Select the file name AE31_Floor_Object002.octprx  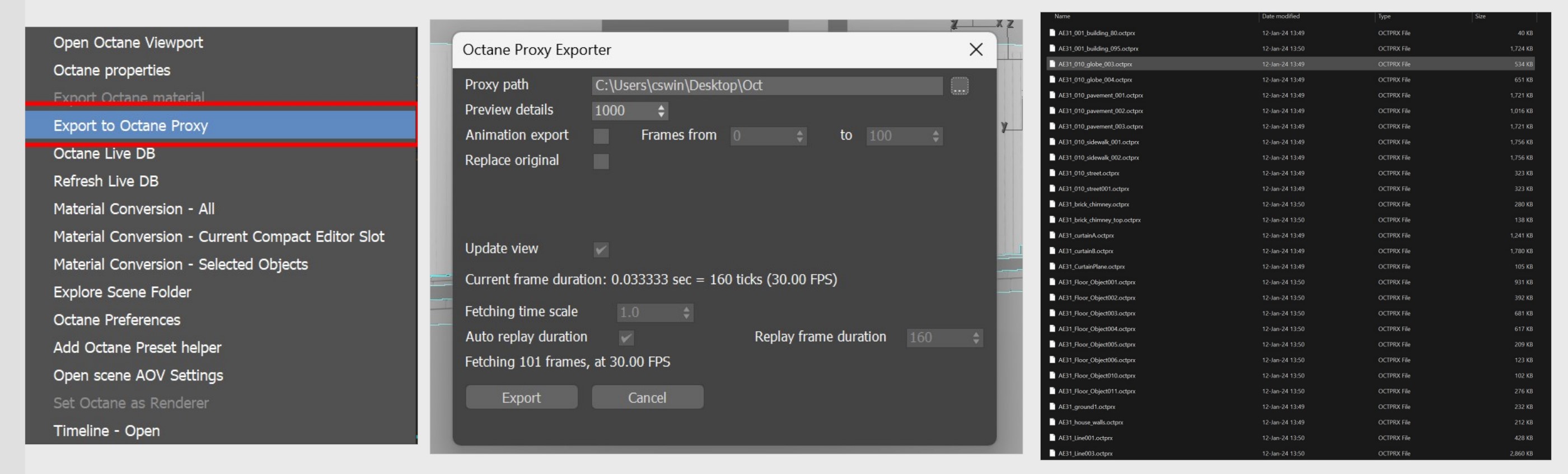point(1097,298)
